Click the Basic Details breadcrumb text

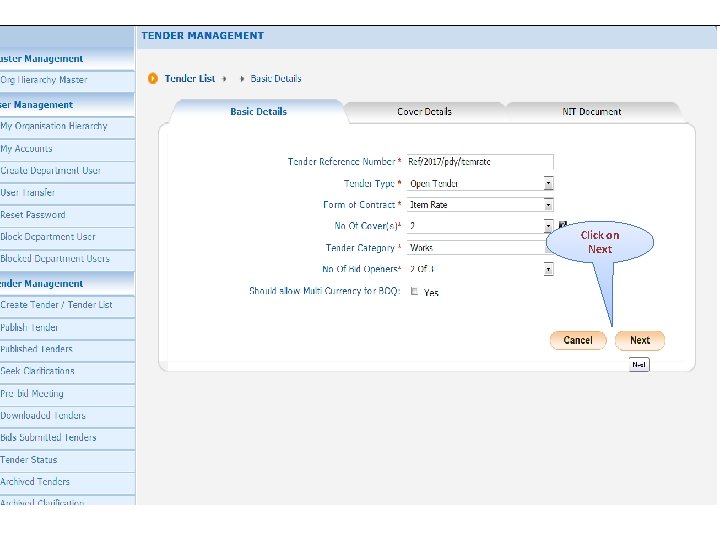(276, 79)
